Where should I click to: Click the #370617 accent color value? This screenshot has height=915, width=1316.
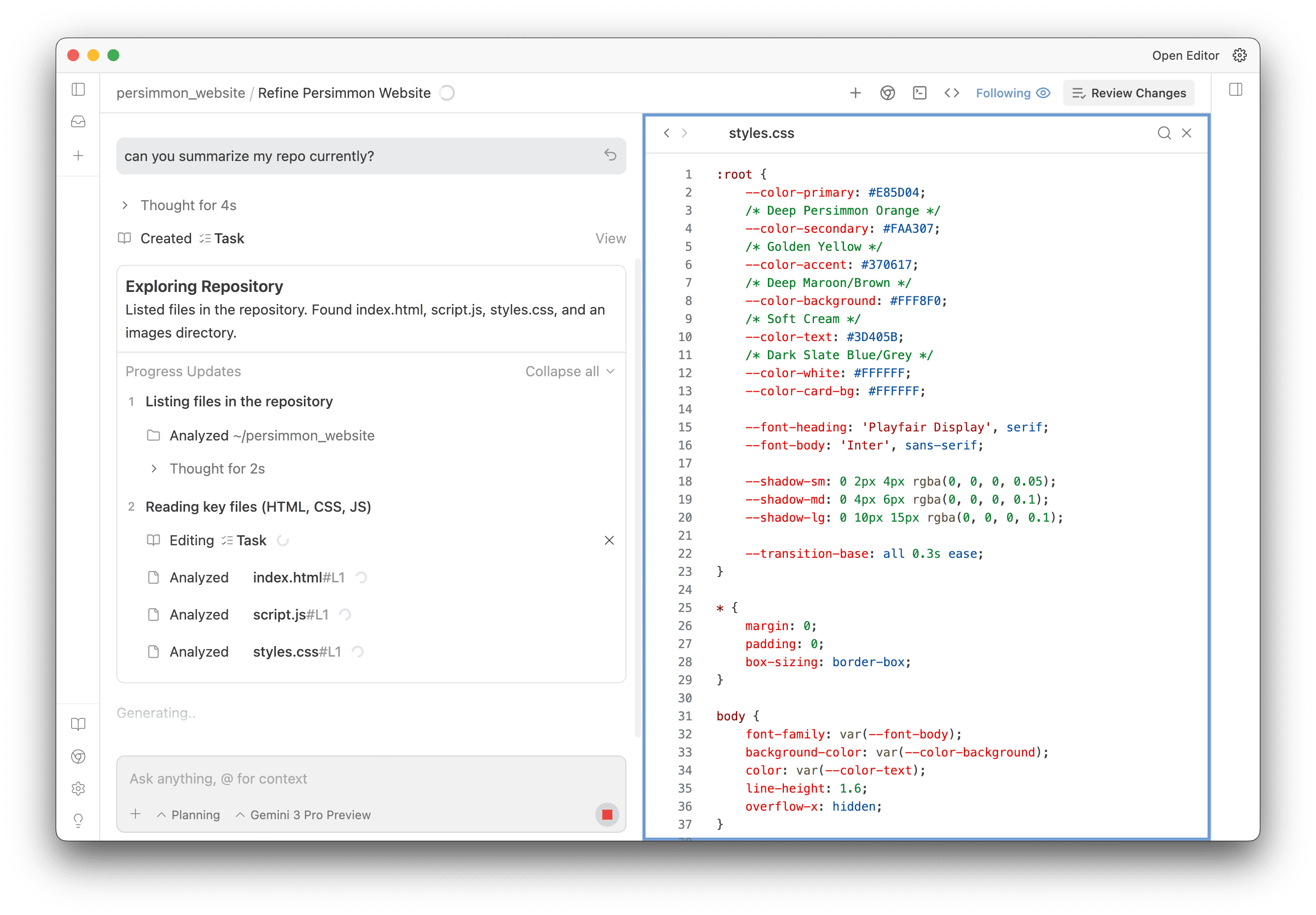coord(886,264)
